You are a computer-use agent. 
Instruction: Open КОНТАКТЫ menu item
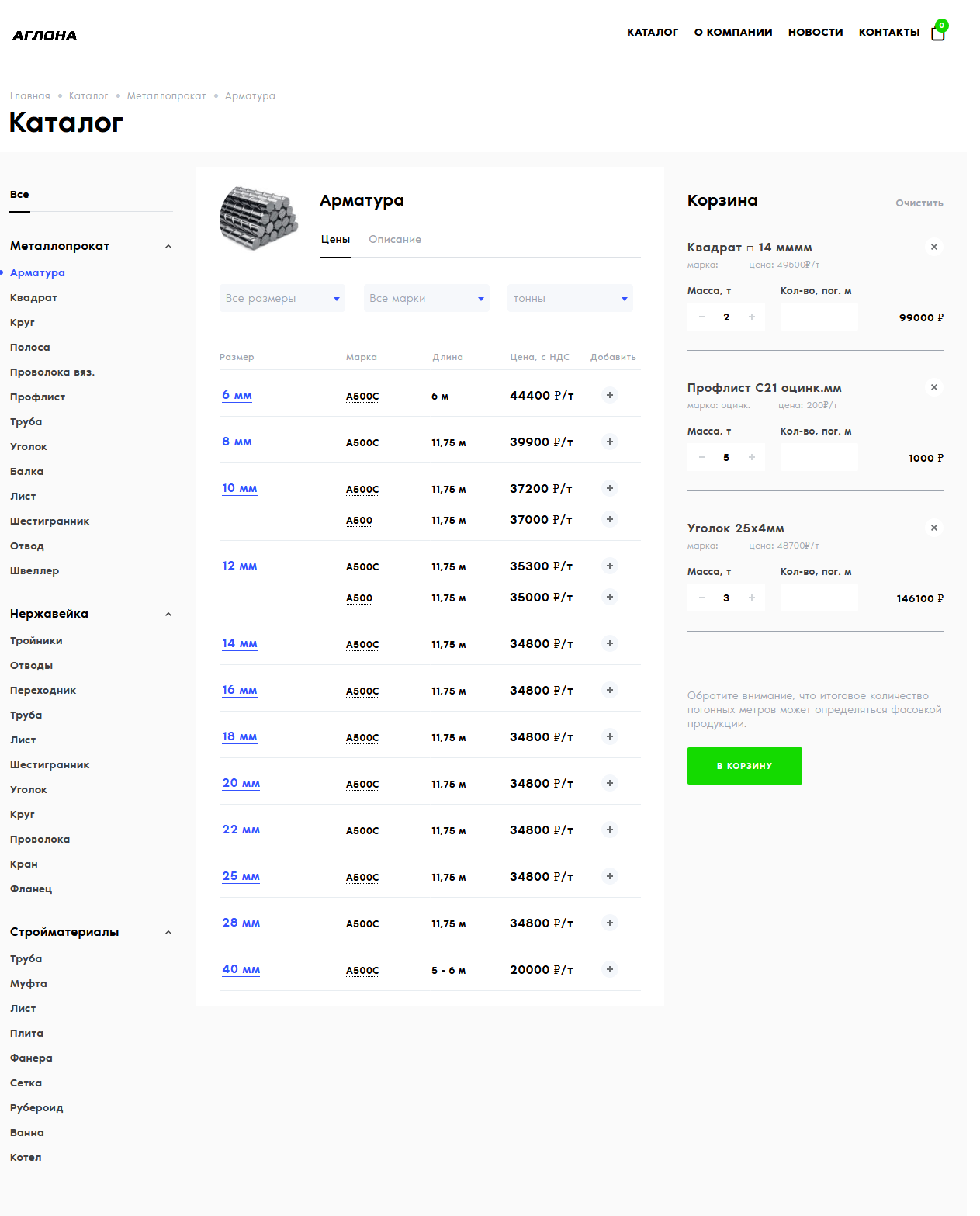(889, 32)
